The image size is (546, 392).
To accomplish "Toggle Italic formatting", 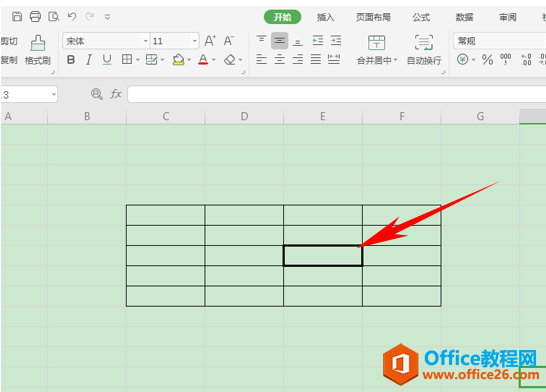I will [89, 60].
